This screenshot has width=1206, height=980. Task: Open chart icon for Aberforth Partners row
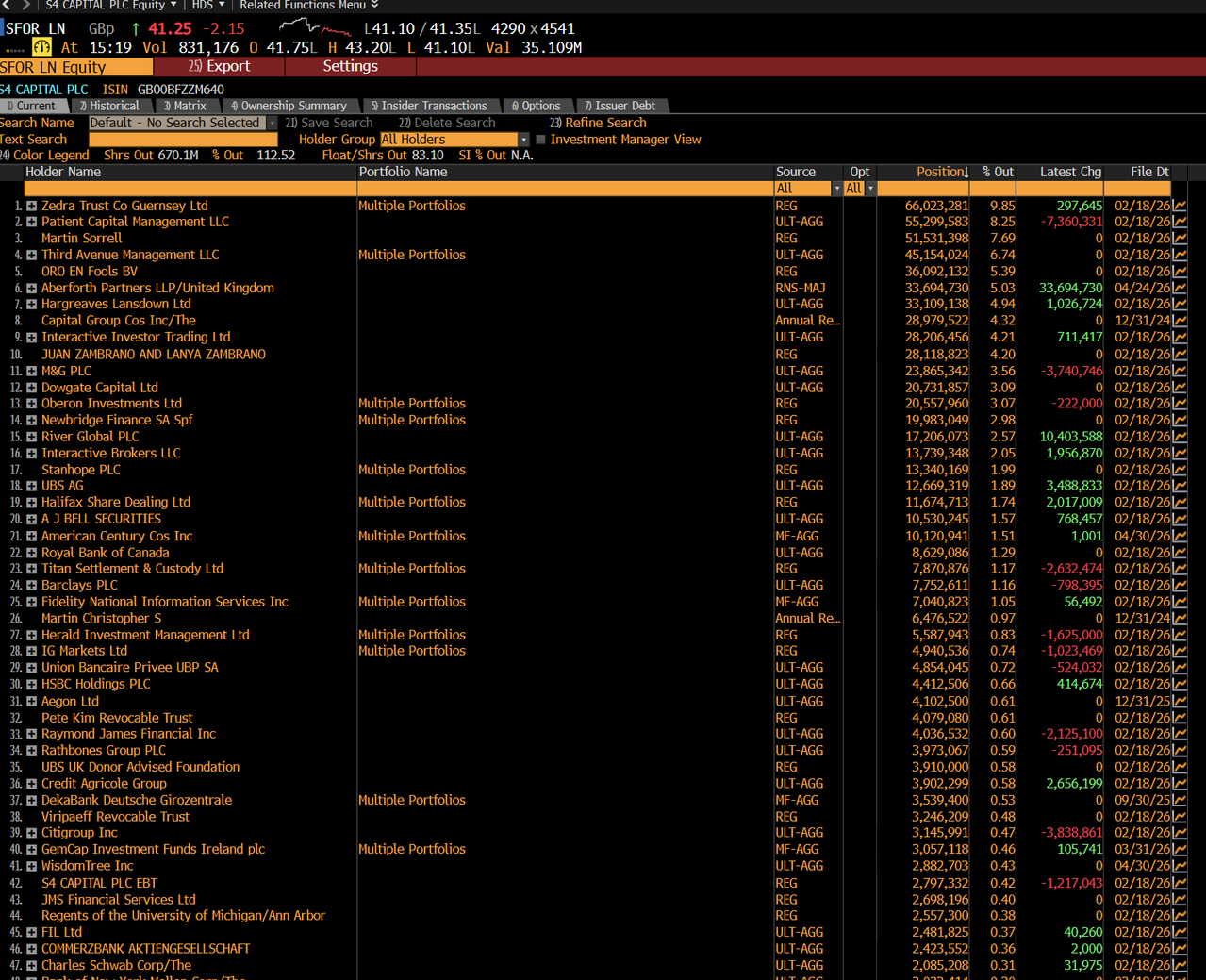point(1180,288)
